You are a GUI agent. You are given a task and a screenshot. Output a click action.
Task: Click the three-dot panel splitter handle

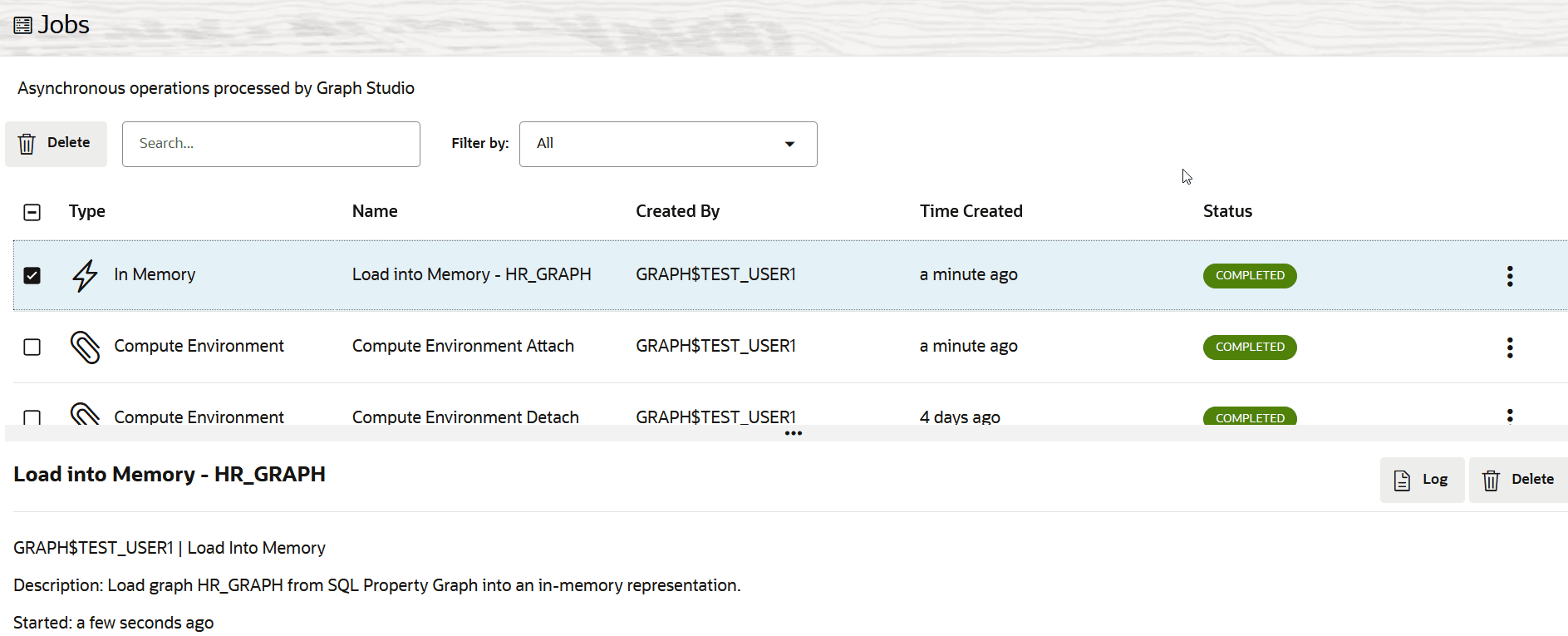coord(794,433)
